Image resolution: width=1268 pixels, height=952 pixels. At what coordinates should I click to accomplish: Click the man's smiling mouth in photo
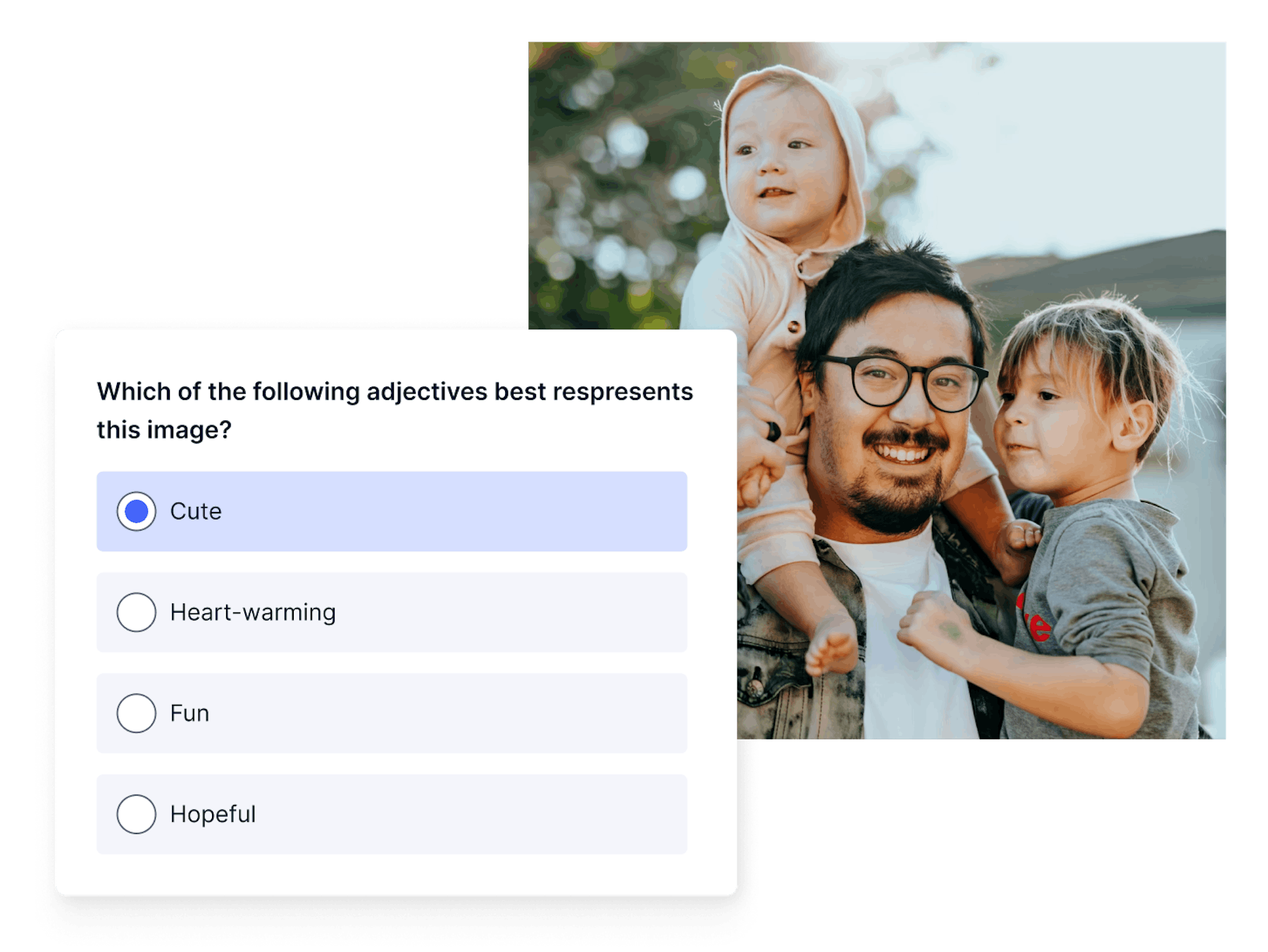902,452
